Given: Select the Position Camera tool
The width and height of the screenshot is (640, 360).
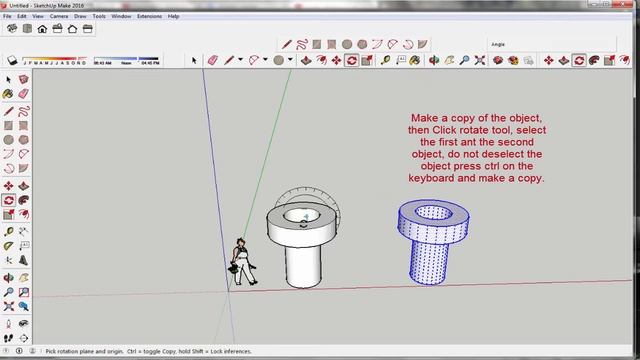Looking at the screenshot, I should click(x=9, y=324).
